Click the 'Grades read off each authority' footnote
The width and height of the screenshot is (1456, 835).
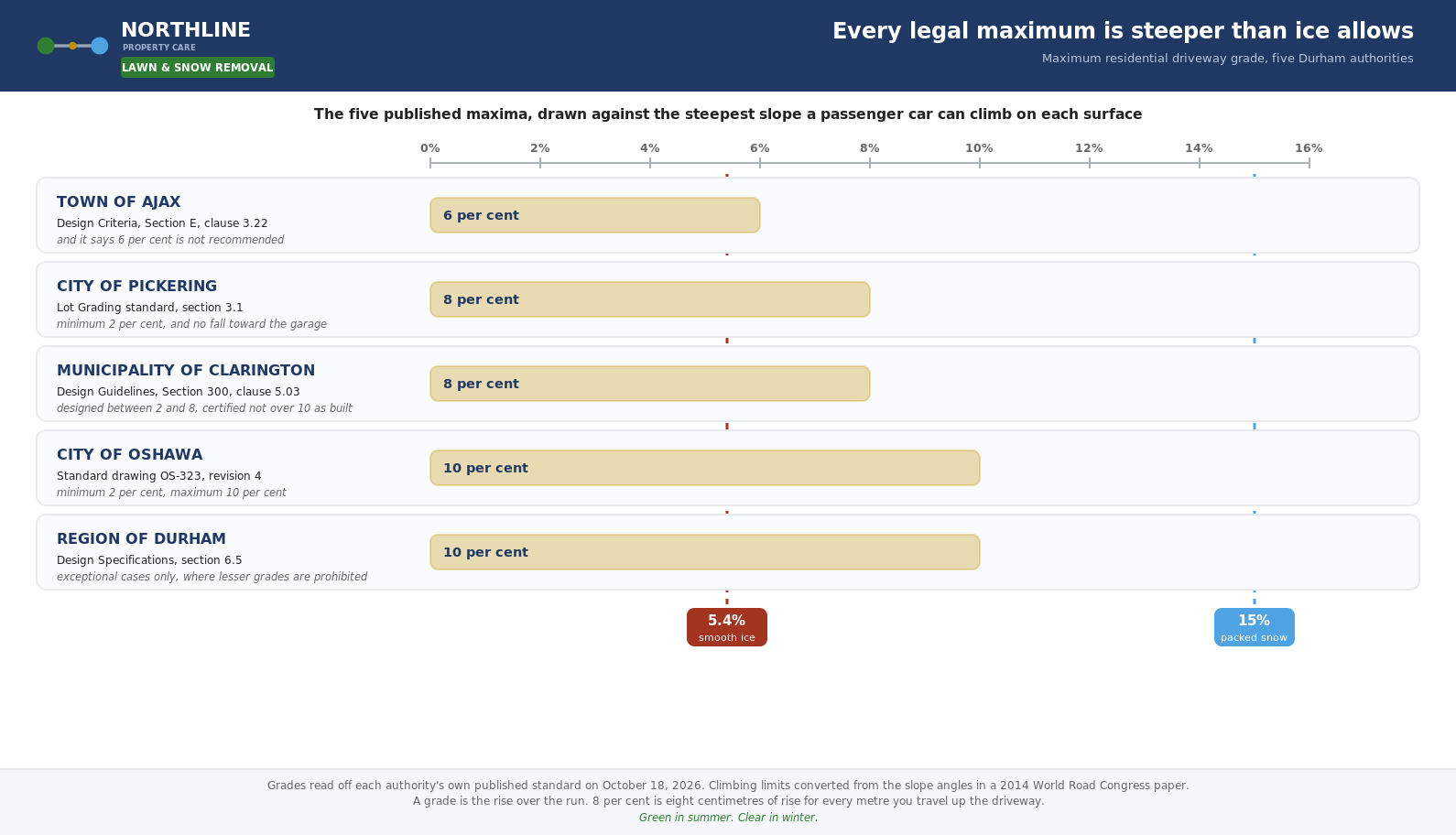(728, 786)
